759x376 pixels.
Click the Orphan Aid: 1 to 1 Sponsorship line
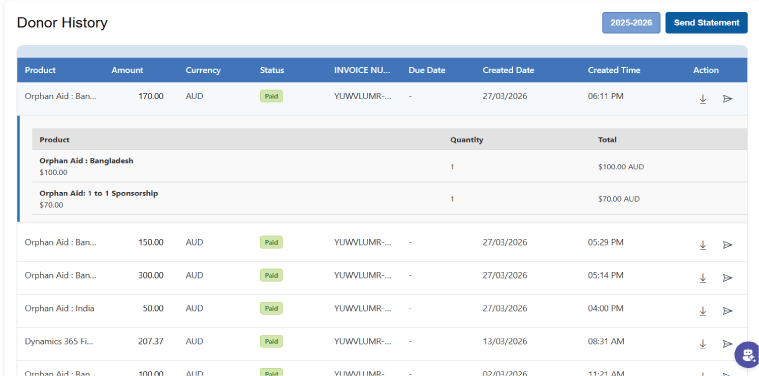[x=99, y=193]
